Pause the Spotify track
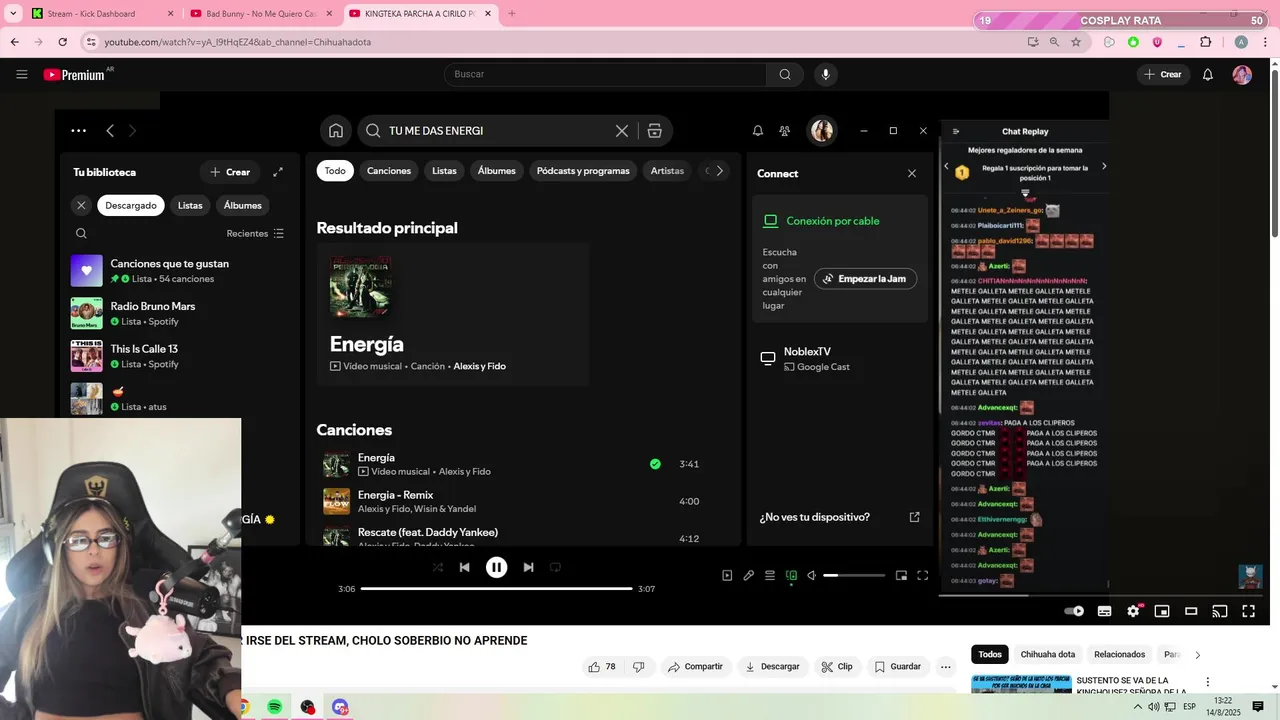The image size is (1280, 720). click(x=496, y=567)
